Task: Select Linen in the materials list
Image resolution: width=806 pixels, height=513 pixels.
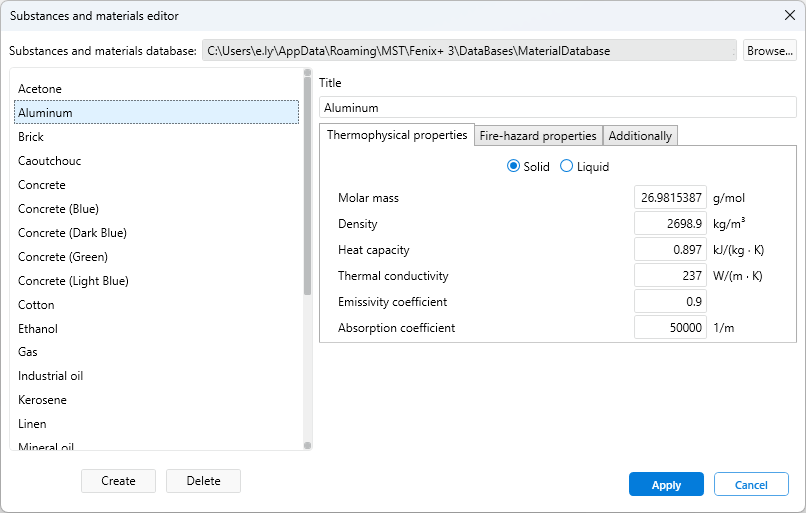Action: tap(156, 424)
